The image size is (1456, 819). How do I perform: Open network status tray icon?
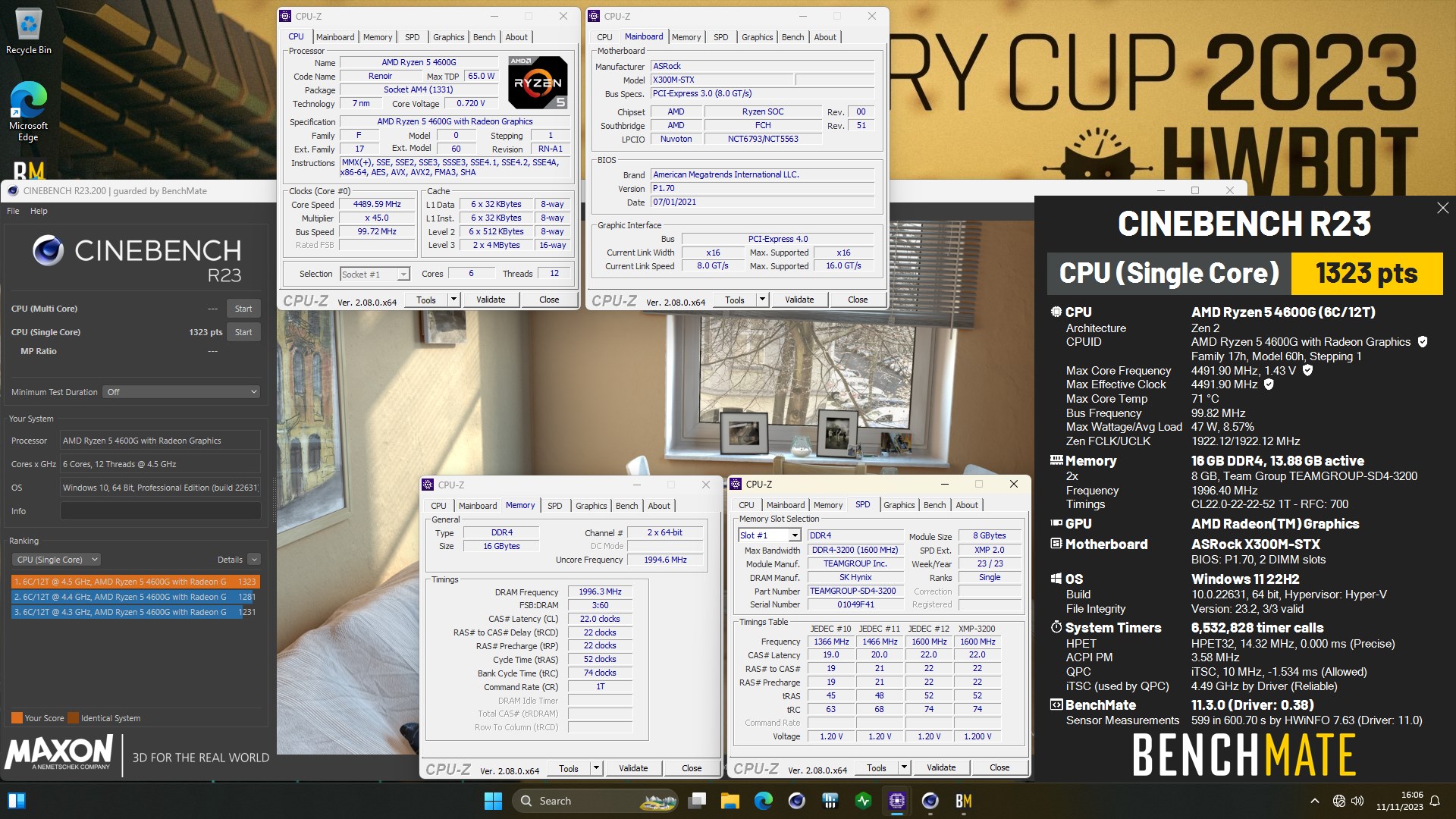tap(1339, 801)
